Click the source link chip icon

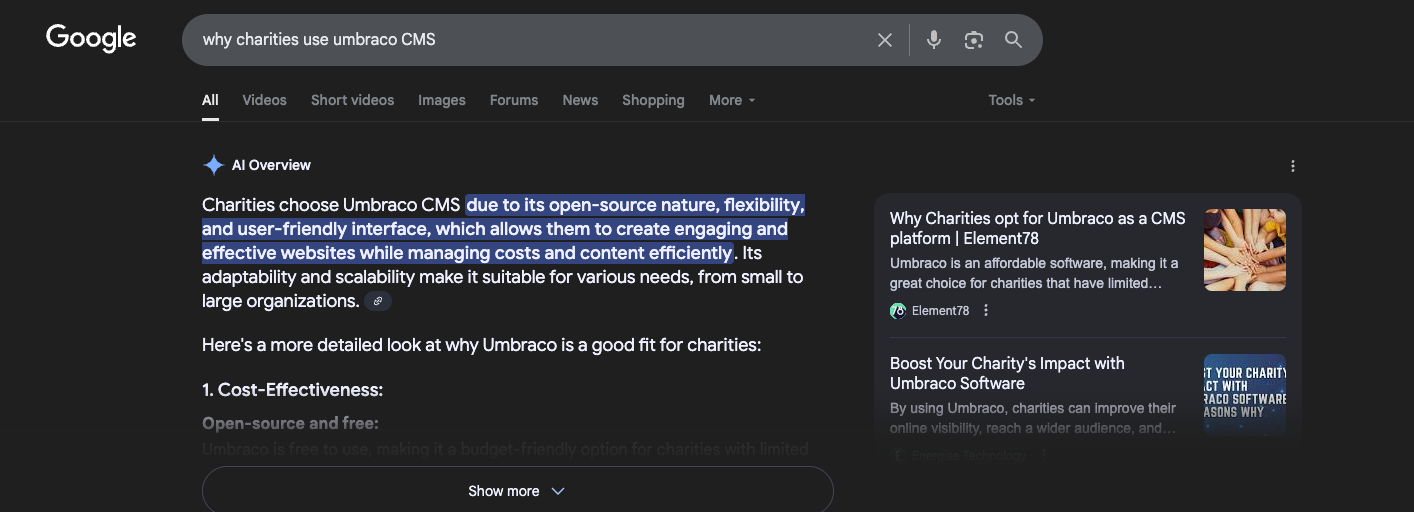pyautogui.click(x=378, y=301)
